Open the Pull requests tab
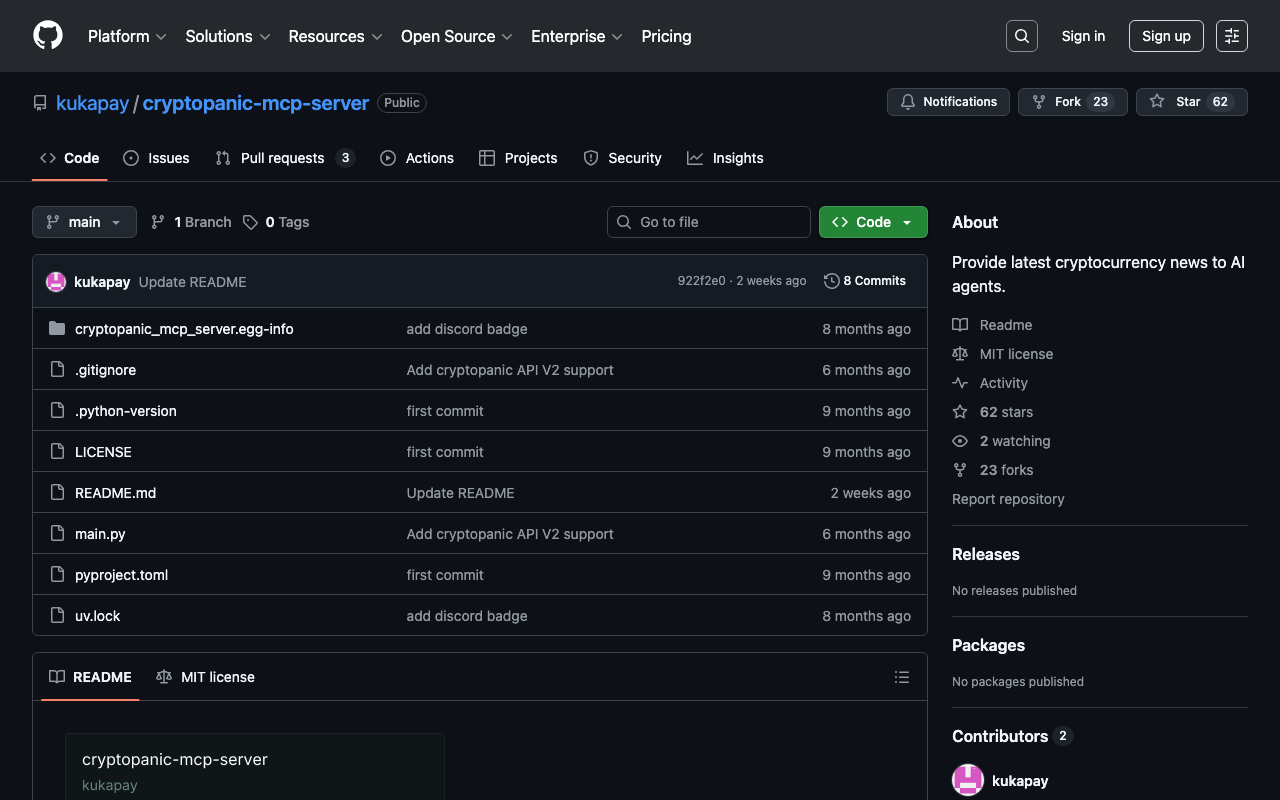The height and width of the screenshot is (800, 1280). [x=283, y=158]
